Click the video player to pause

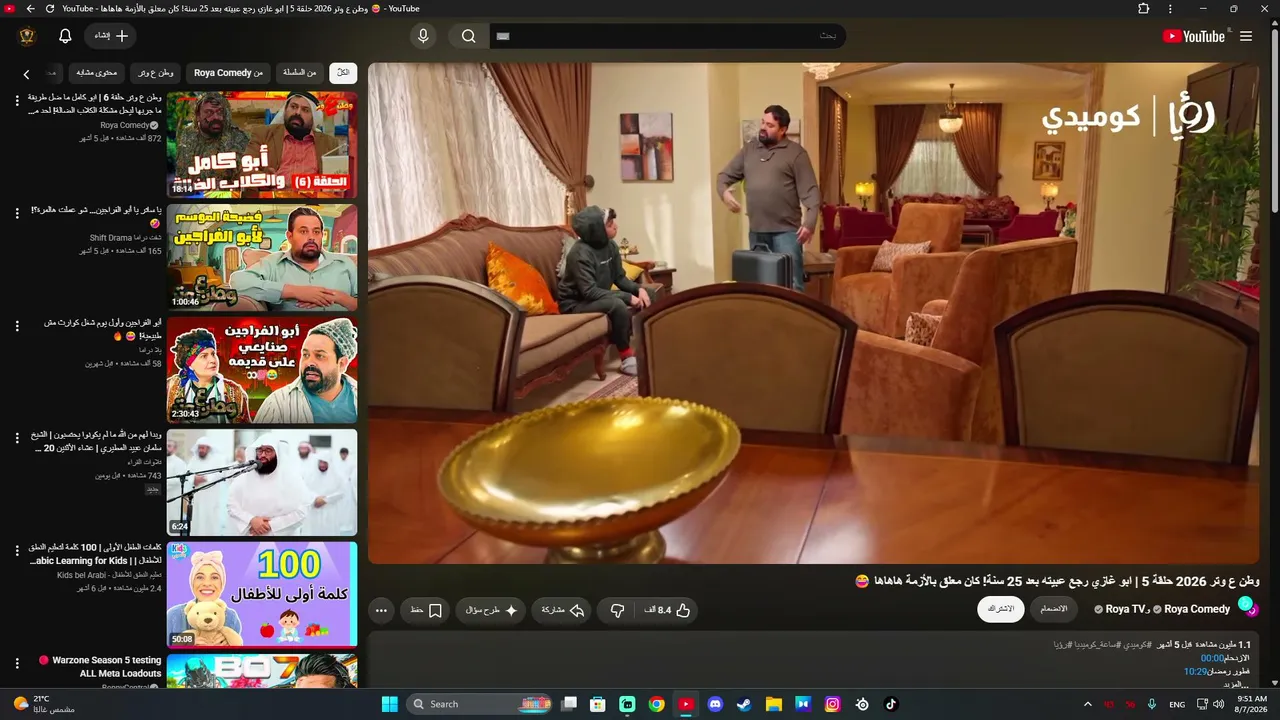(x=814, y=313)
